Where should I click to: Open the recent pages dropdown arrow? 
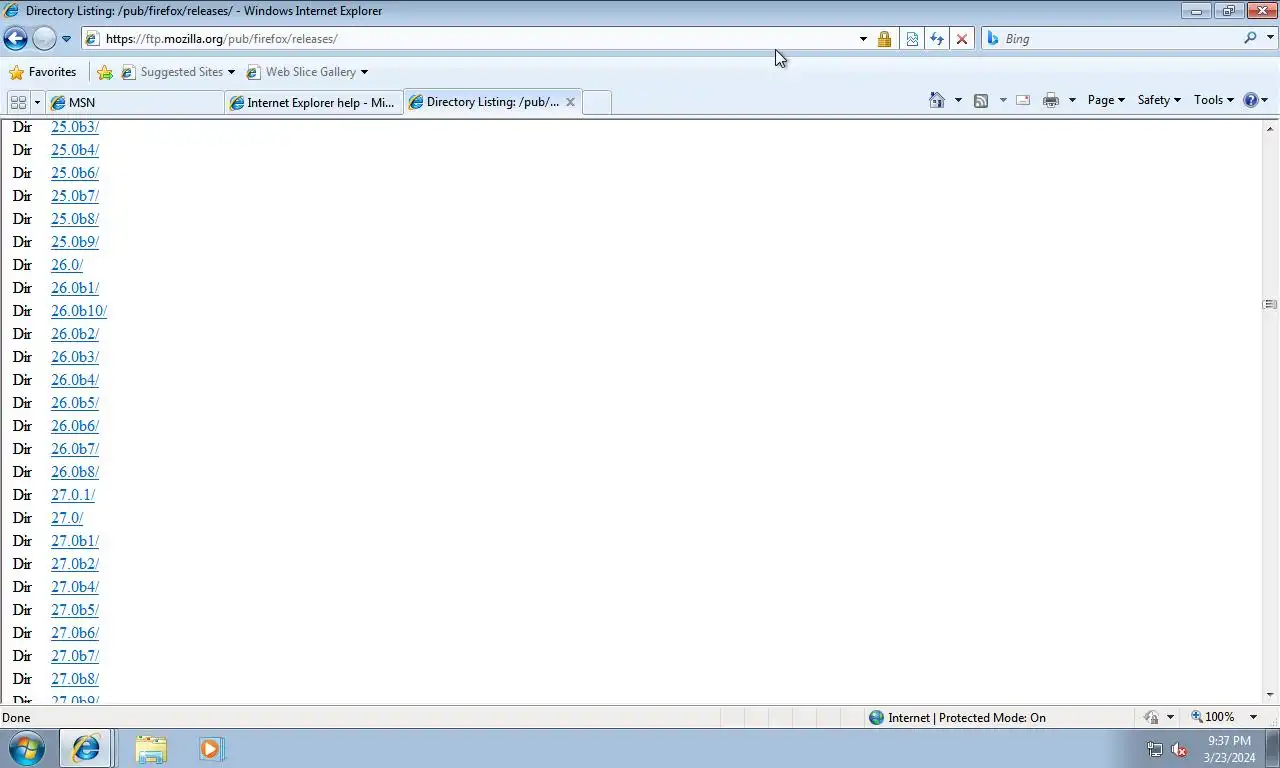tap(66, 39)
